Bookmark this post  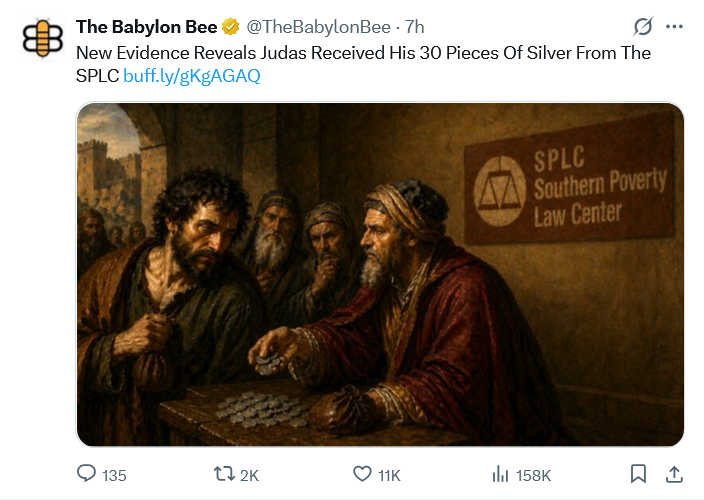[x=639, y=474]
